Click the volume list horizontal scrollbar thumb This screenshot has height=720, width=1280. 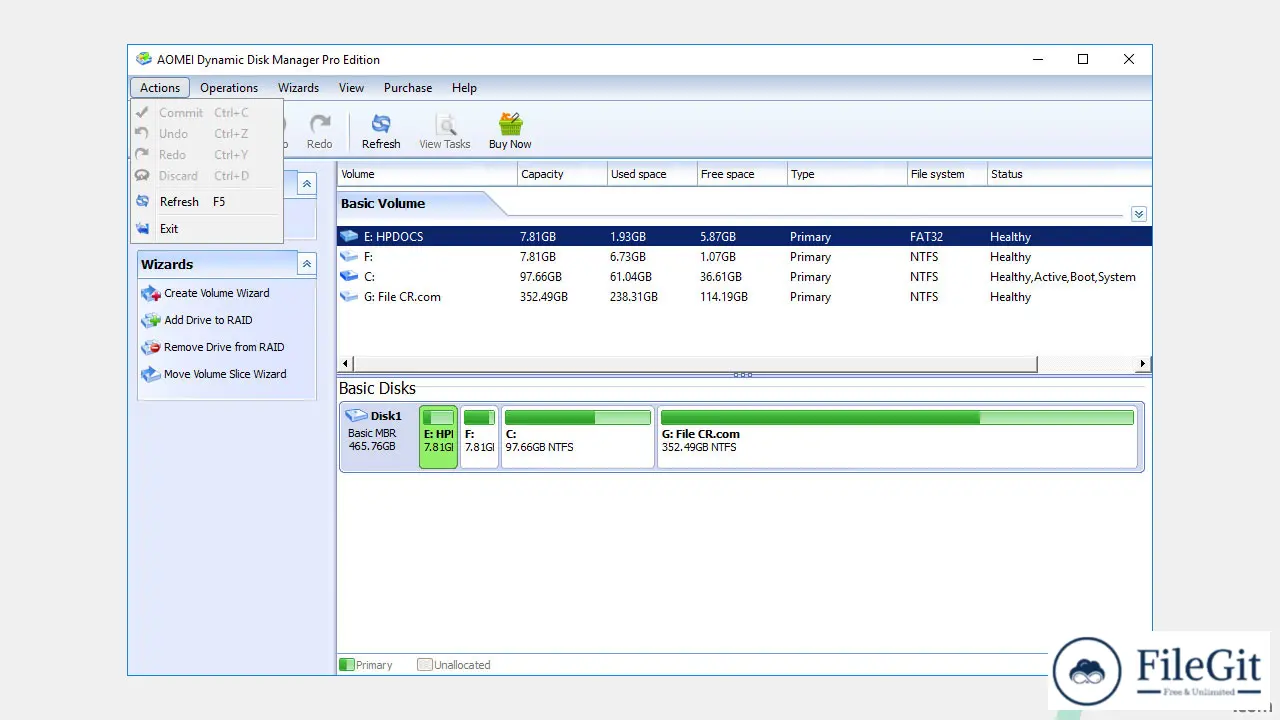(695, 364)
